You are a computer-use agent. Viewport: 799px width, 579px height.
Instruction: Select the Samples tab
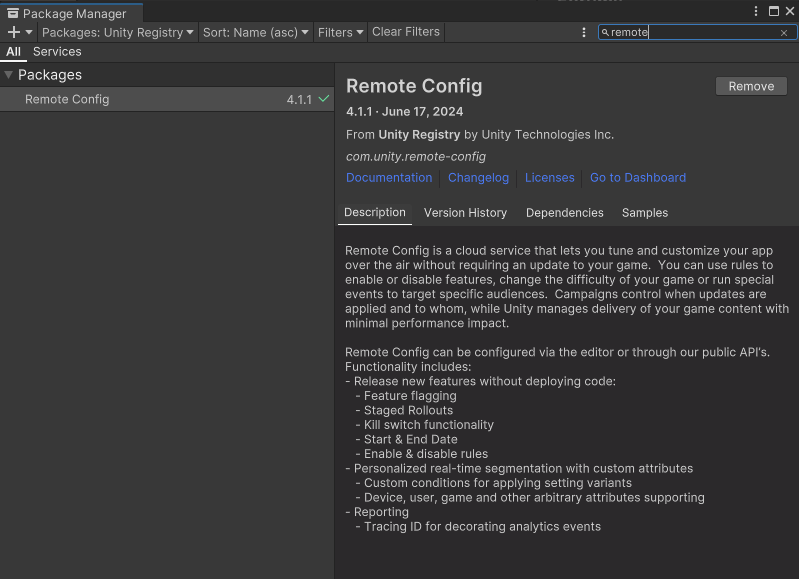pos(645,213)
